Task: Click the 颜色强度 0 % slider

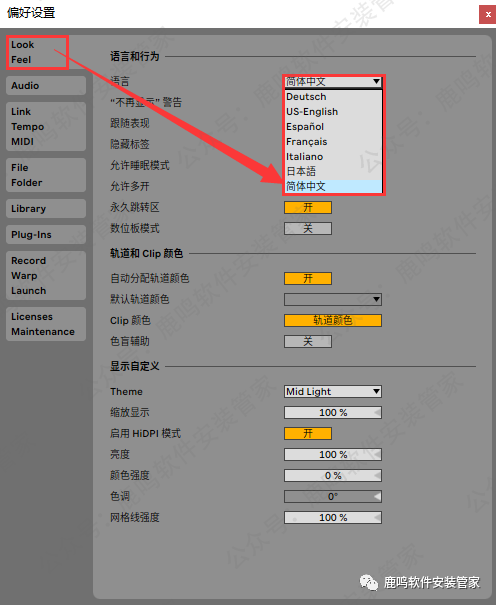Action: tap(333, 475)
